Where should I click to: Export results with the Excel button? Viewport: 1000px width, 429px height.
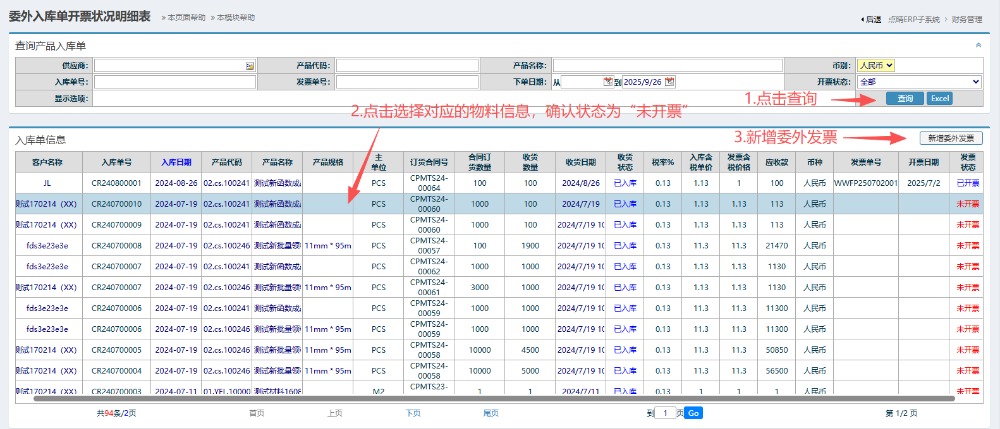(x=939, y=98)
